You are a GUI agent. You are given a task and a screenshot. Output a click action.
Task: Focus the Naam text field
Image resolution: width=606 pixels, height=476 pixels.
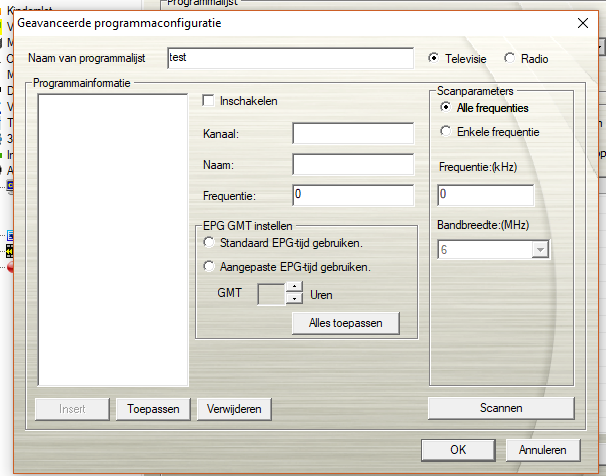click(353, 164)
